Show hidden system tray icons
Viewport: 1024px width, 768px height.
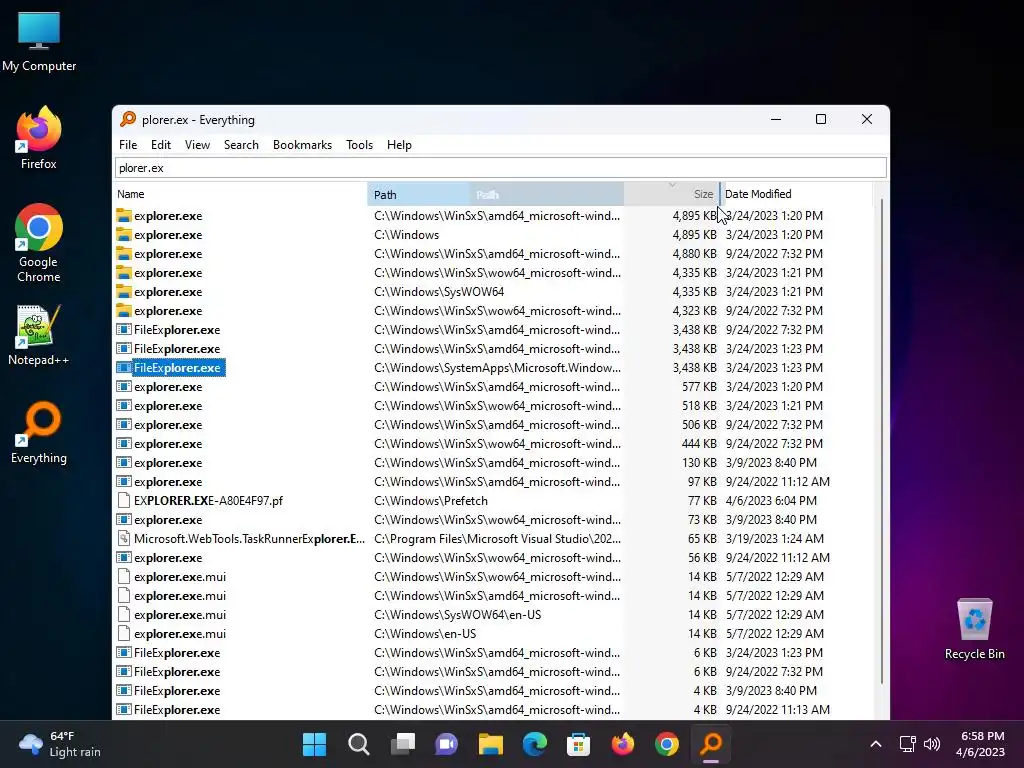pyautogui.click(x=876, y=744)
